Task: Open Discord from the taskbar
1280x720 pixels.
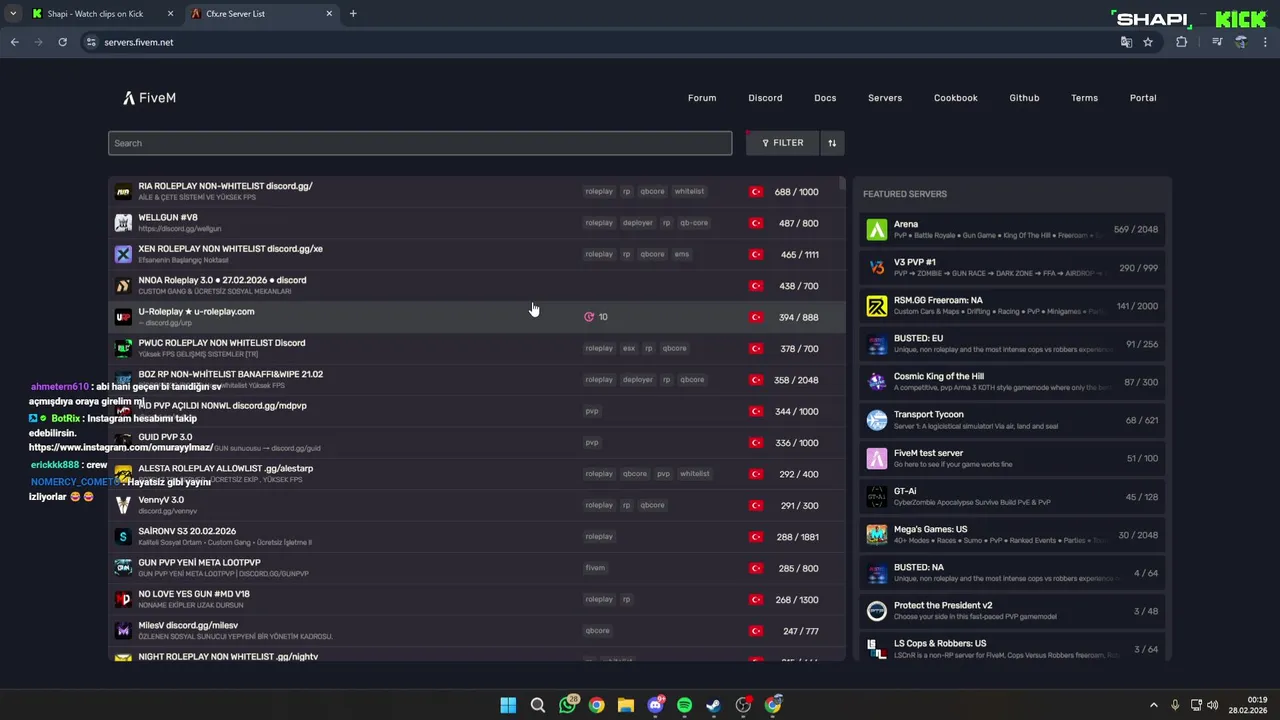Action: click(656, 705)
